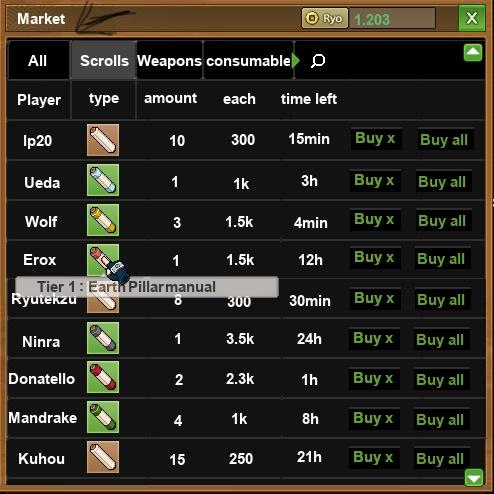494x494 pixels.
Task: Click lp20's plain scroll icon
Action: point(103,140)
